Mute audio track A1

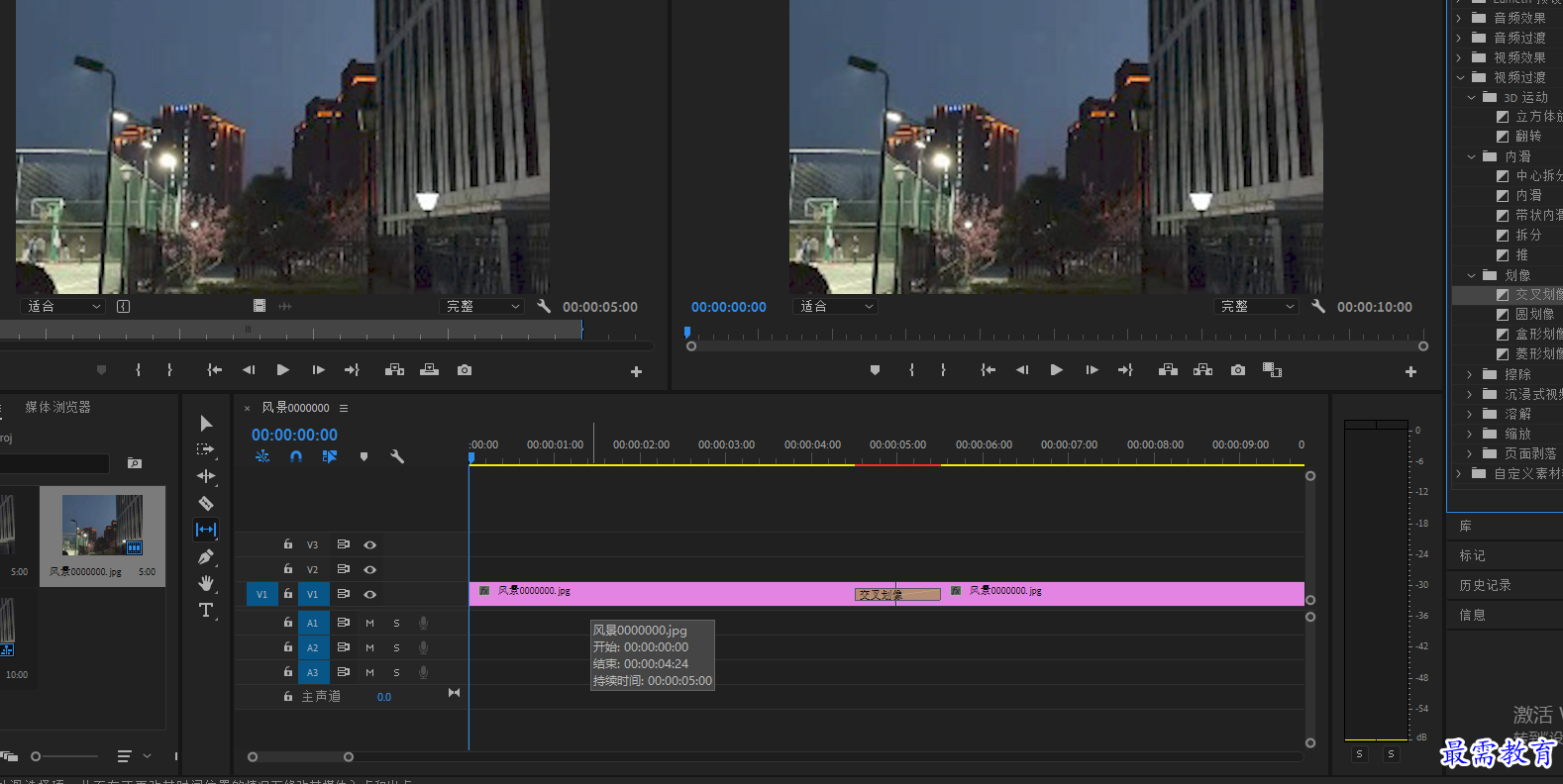click(369, 623)
